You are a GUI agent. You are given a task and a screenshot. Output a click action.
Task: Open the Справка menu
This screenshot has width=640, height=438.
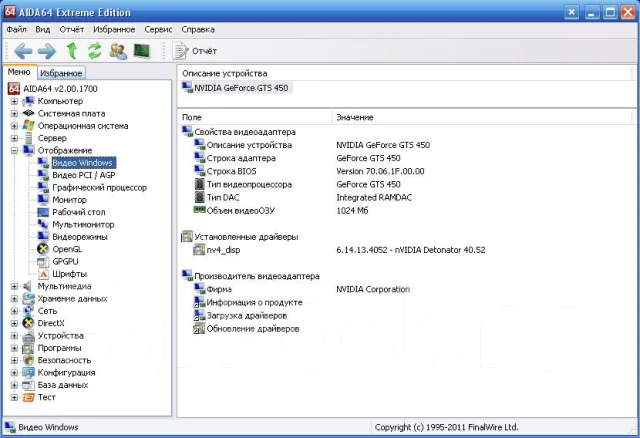coord(198,29)
